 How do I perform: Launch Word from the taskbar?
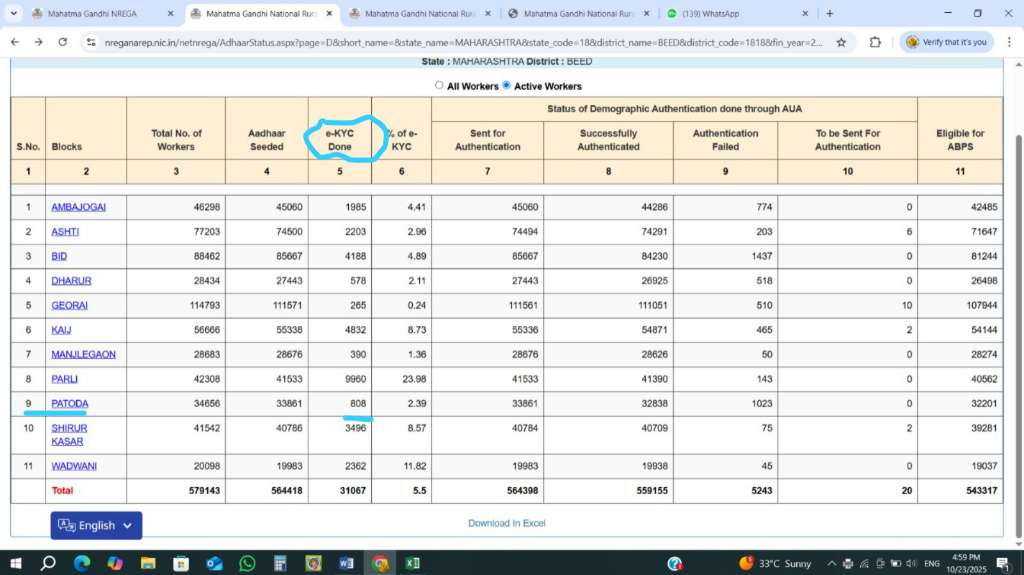point(346,563)
